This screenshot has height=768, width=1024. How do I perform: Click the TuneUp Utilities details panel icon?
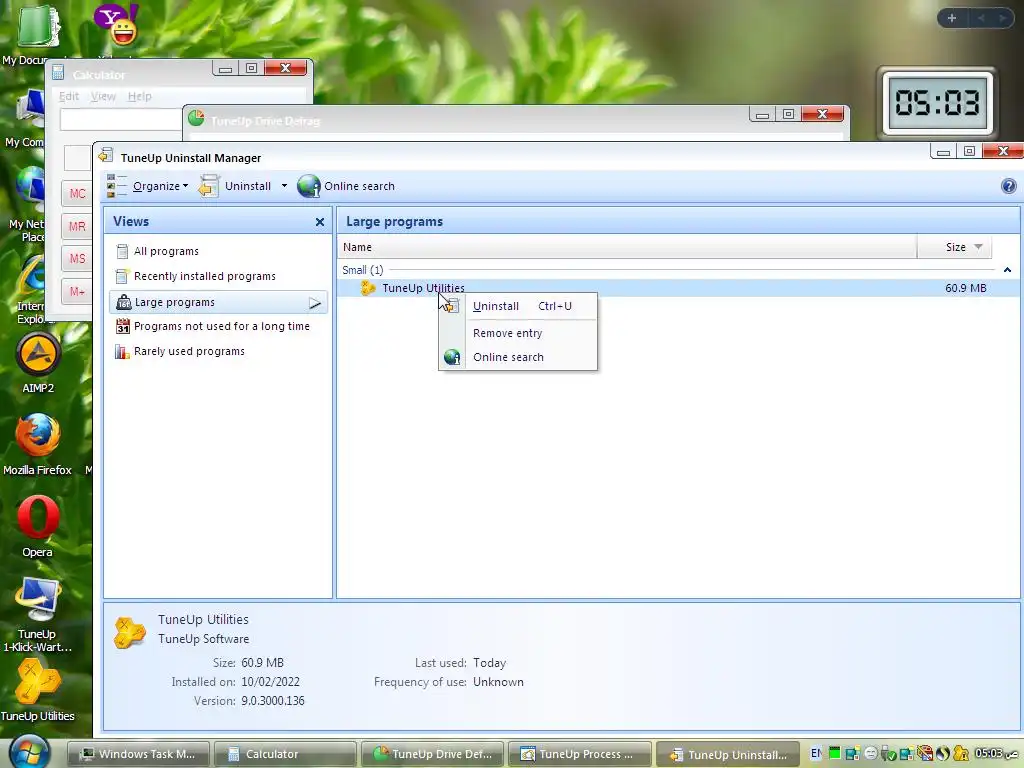coord(130,633)
